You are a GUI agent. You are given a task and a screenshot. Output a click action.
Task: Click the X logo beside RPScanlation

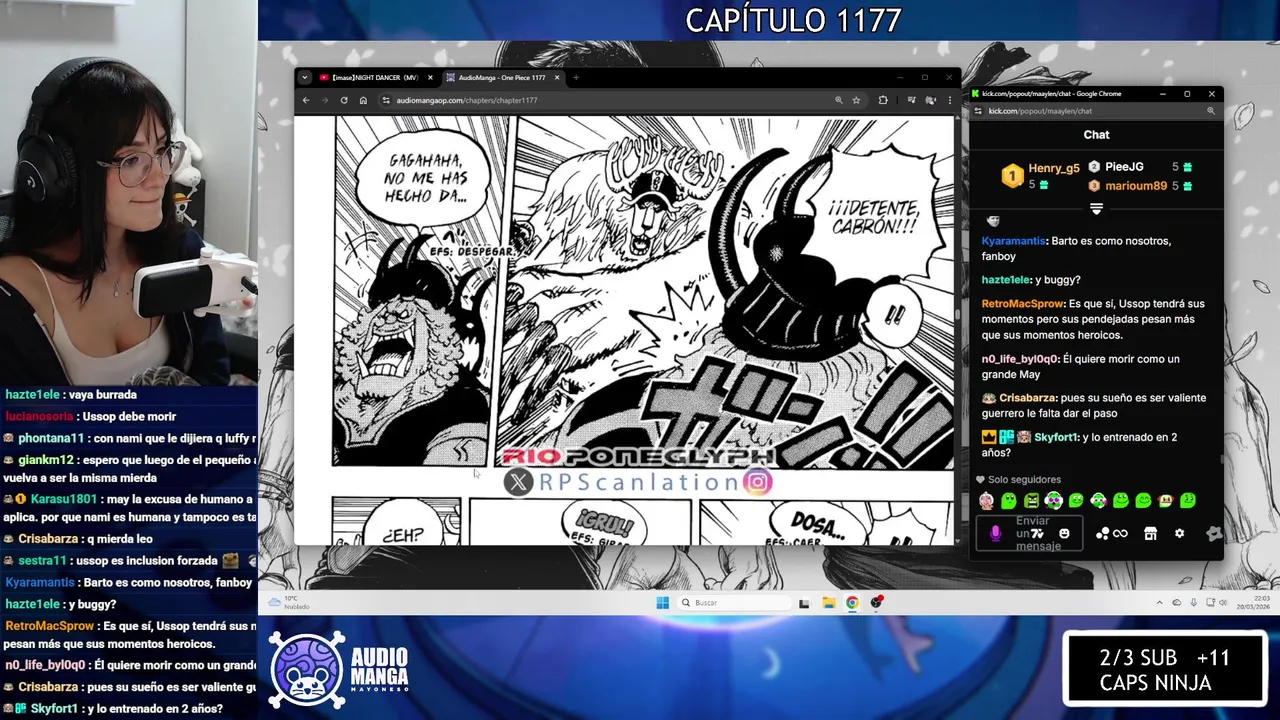pyautogui.click(x=518, y=482)
